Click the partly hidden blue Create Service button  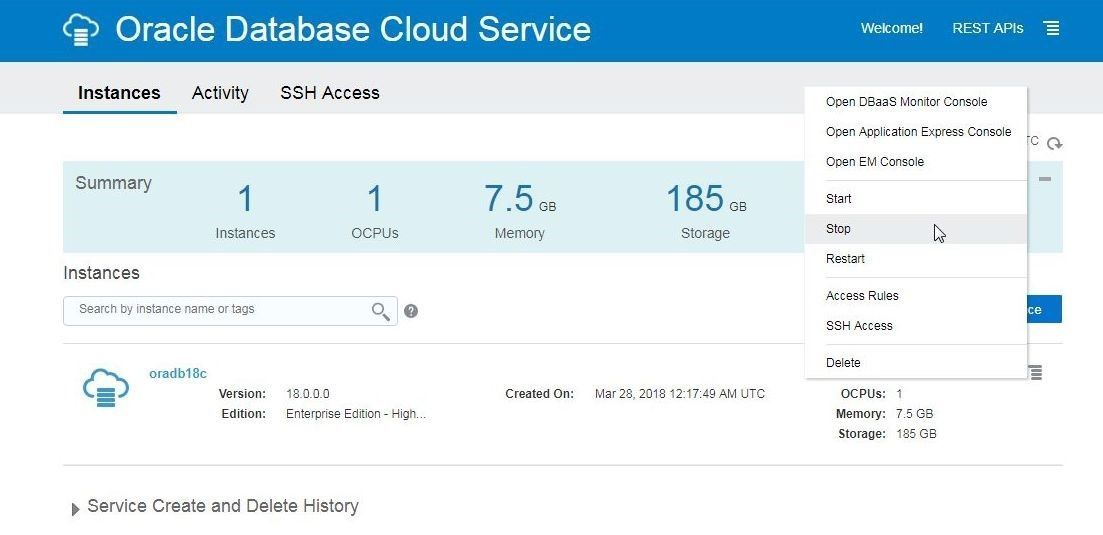(x=1044, y=309)
